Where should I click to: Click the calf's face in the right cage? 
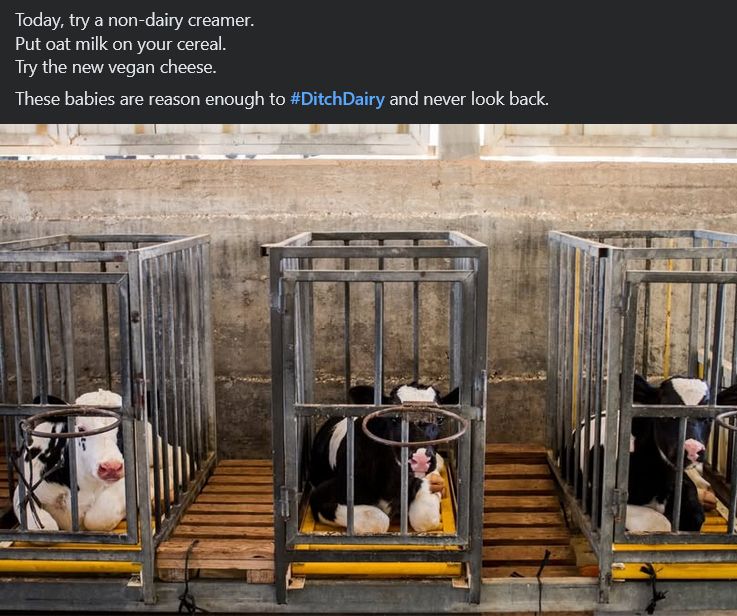[685, 423]
